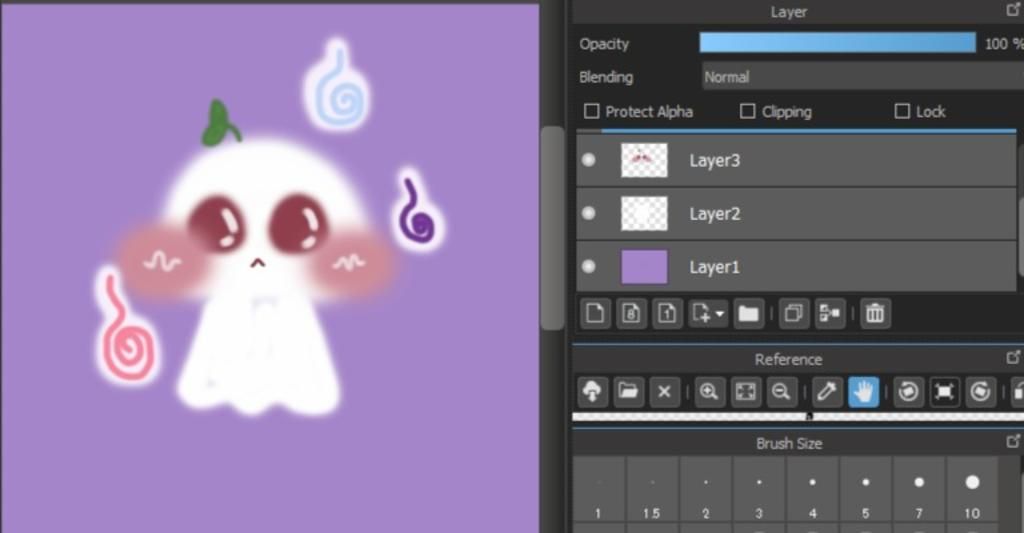Click the Layer panel title
Image resolution: width=1024 pixels, height=533 pixels.
click(x=788, y=12)
